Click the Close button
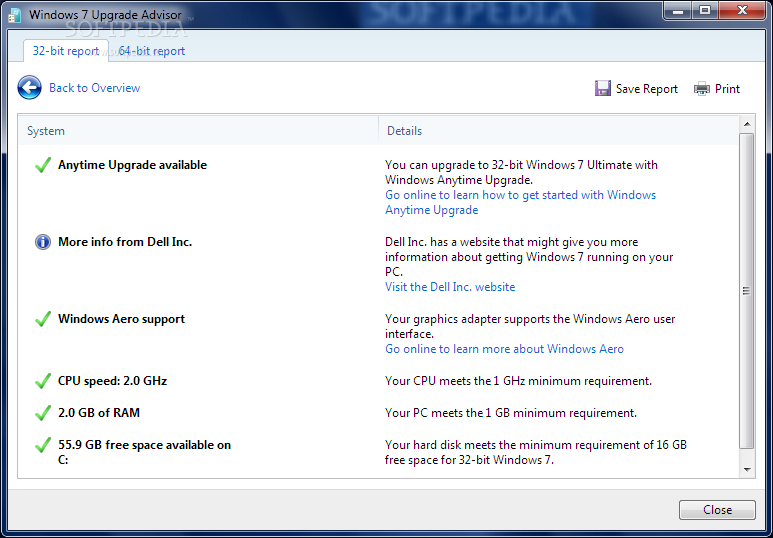Screen dimensions: 773x538 click(x=717, y=510)
